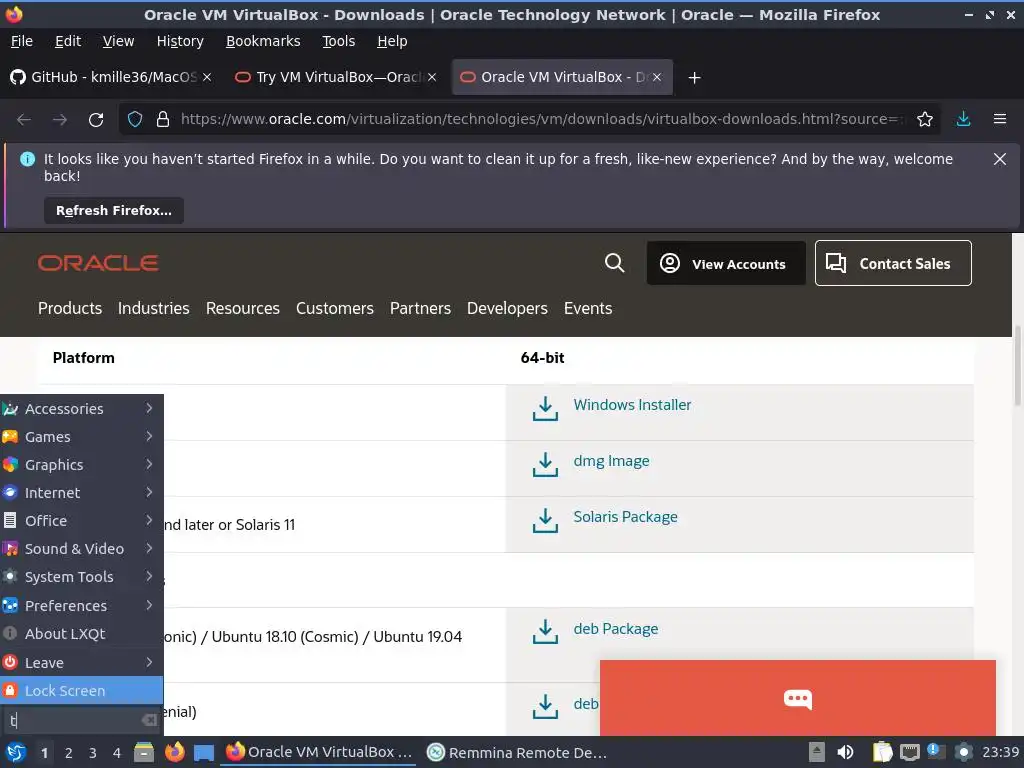1024x768 pixels.
Task: Open the Firefox downloads panel icon
Action: coord(963,120)
